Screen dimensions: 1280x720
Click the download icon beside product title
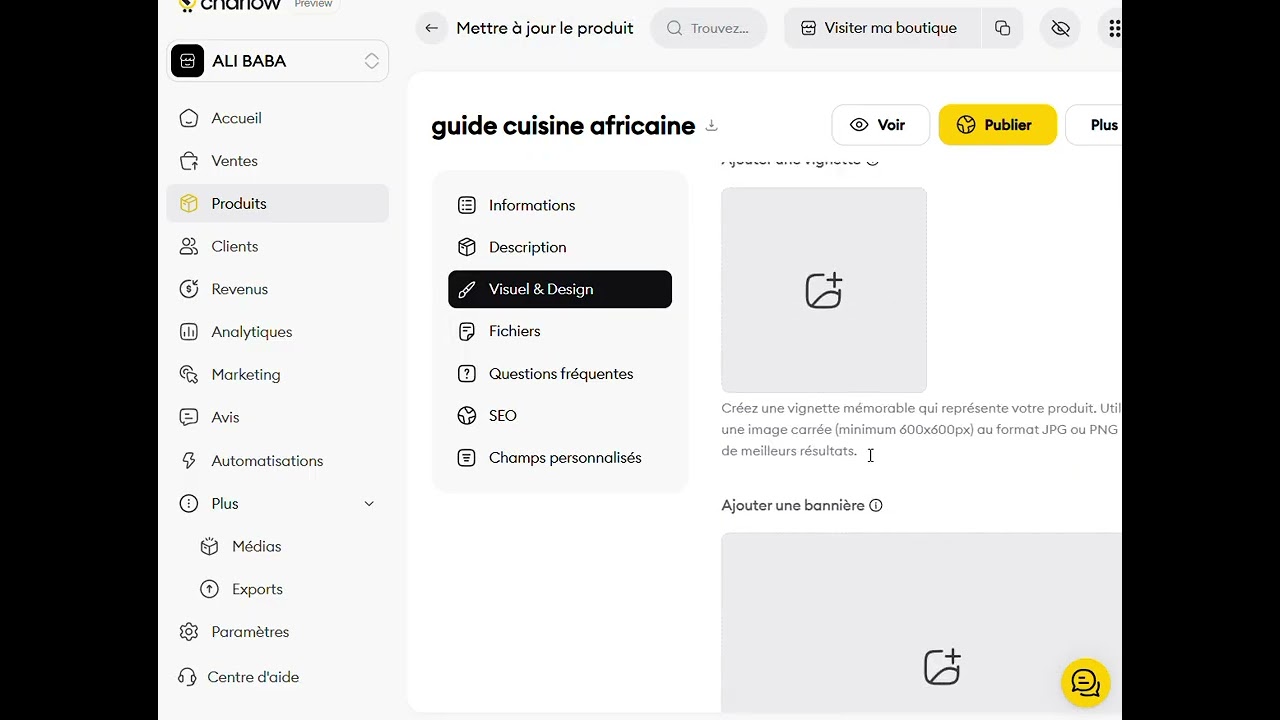pyautogui.click(x=712, y=125)
